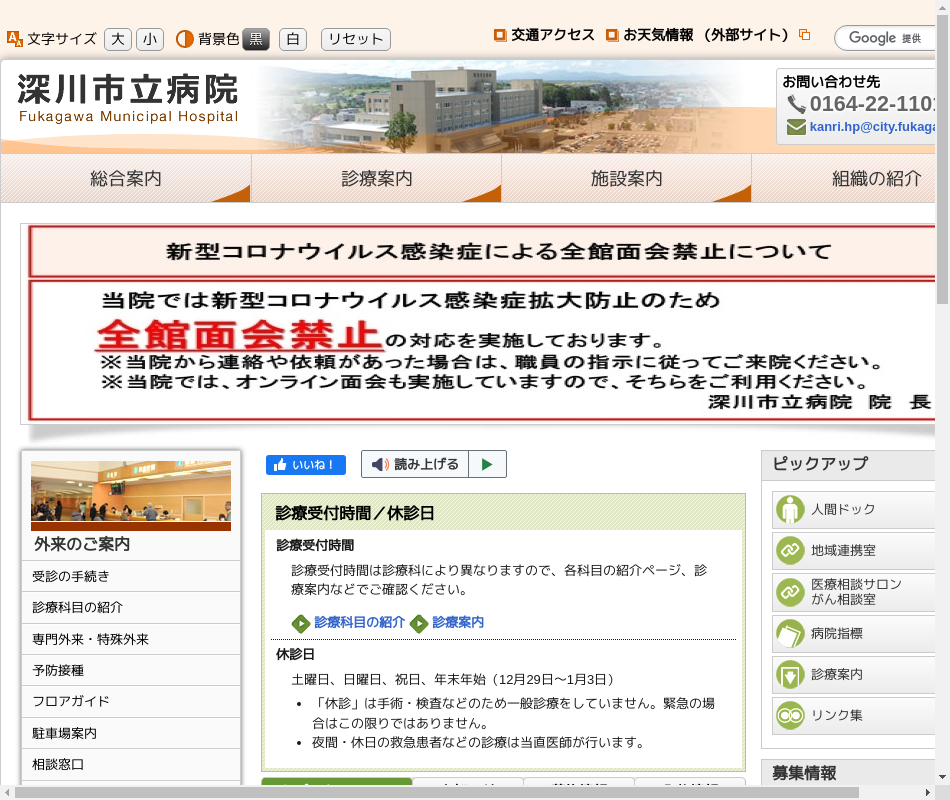Open the 総合案内 navigation menu
This screenshot has height=800, width=950.
(125, 179)
